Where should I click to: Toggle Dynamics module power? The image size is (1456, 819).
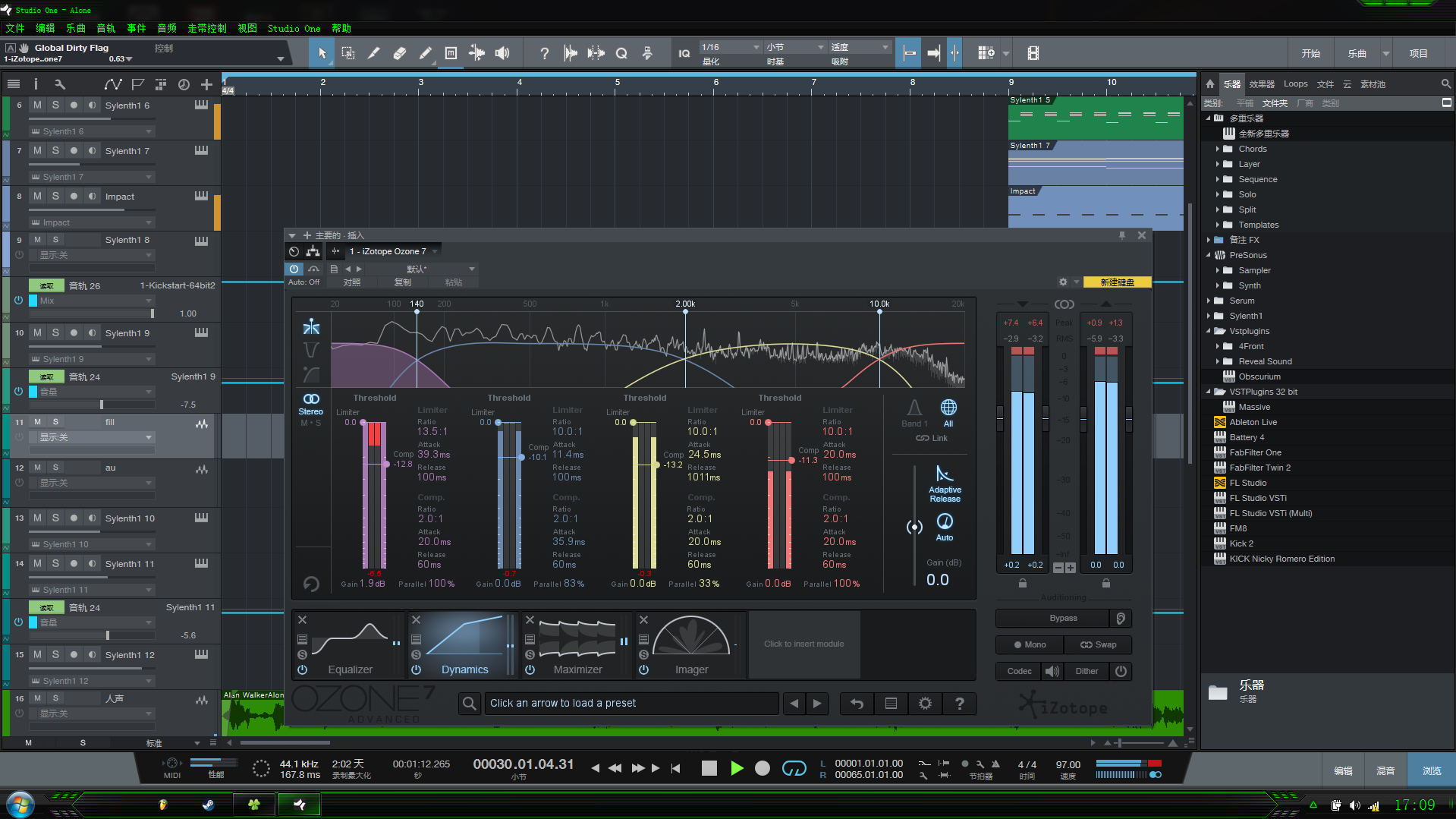[x=416, y=670]
